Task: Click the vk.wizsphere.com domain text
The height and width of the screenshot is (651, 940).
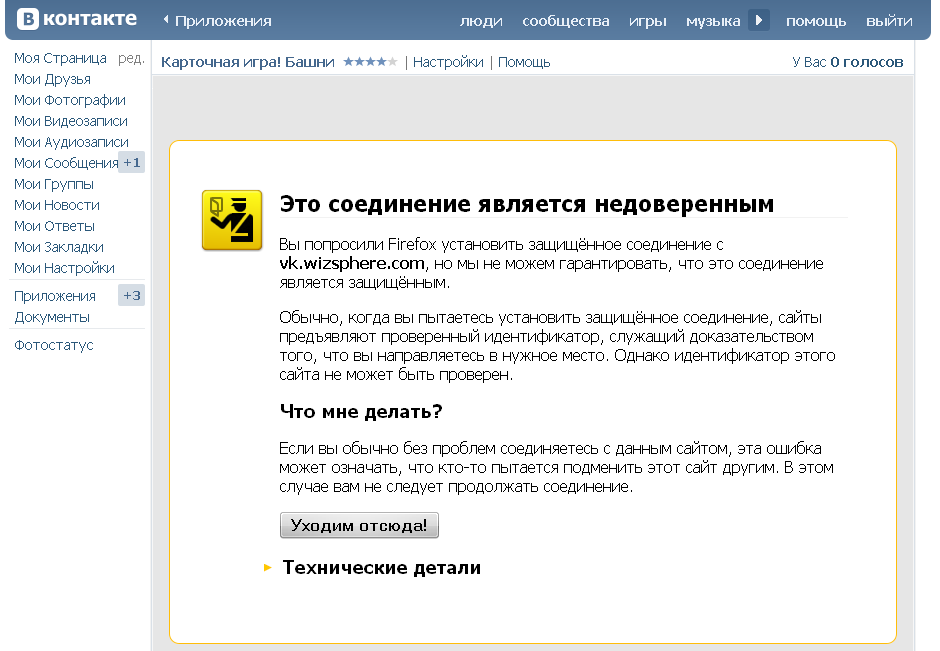Action: click(352, 264)
